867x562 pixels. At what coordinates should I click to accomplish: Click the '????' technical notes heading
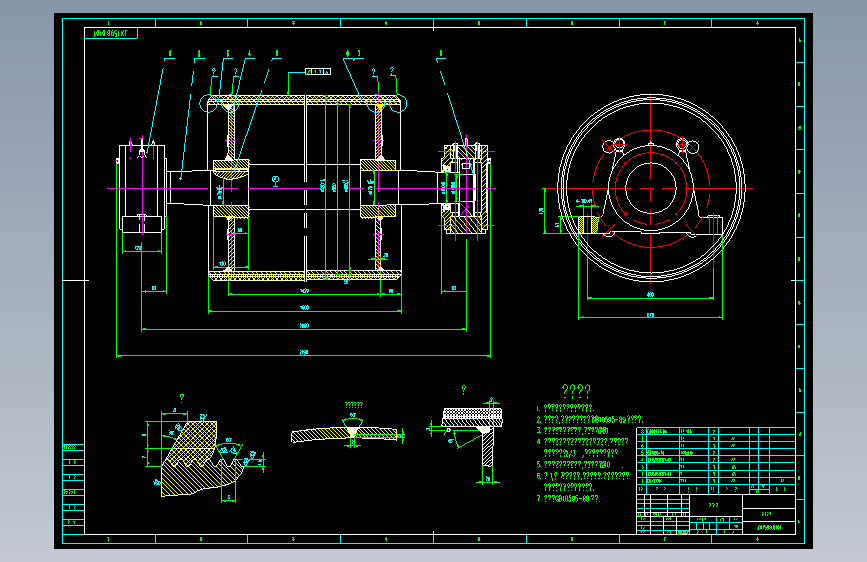(576, 391)
